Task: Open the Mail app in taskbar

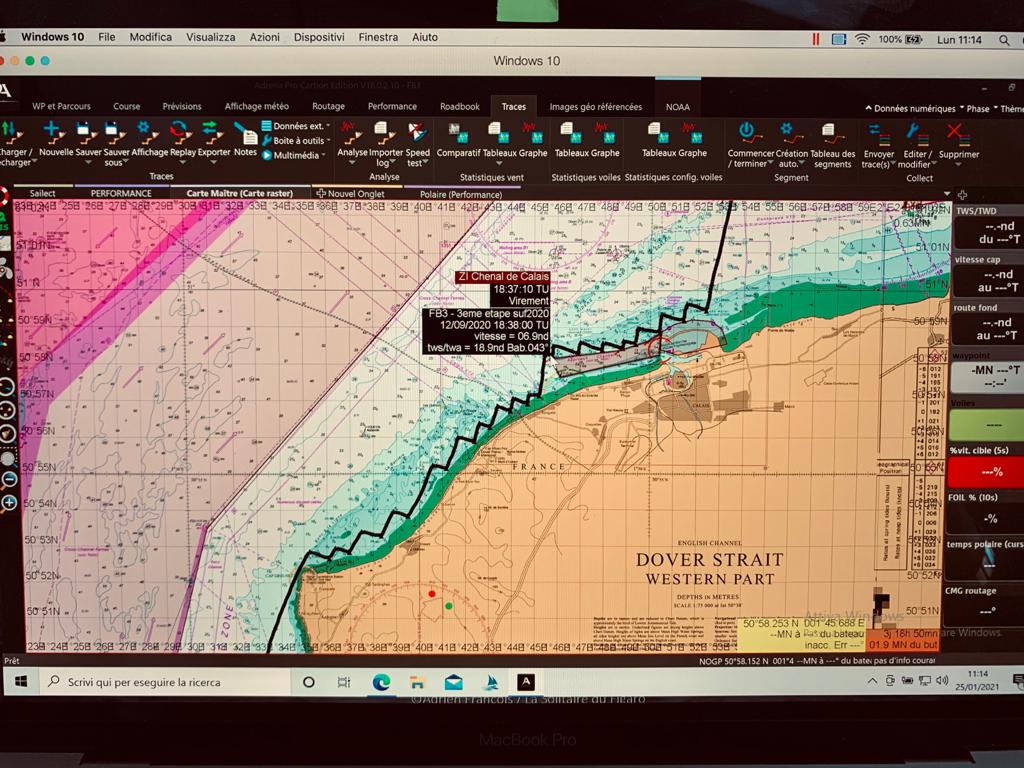Action: (453, 682)
